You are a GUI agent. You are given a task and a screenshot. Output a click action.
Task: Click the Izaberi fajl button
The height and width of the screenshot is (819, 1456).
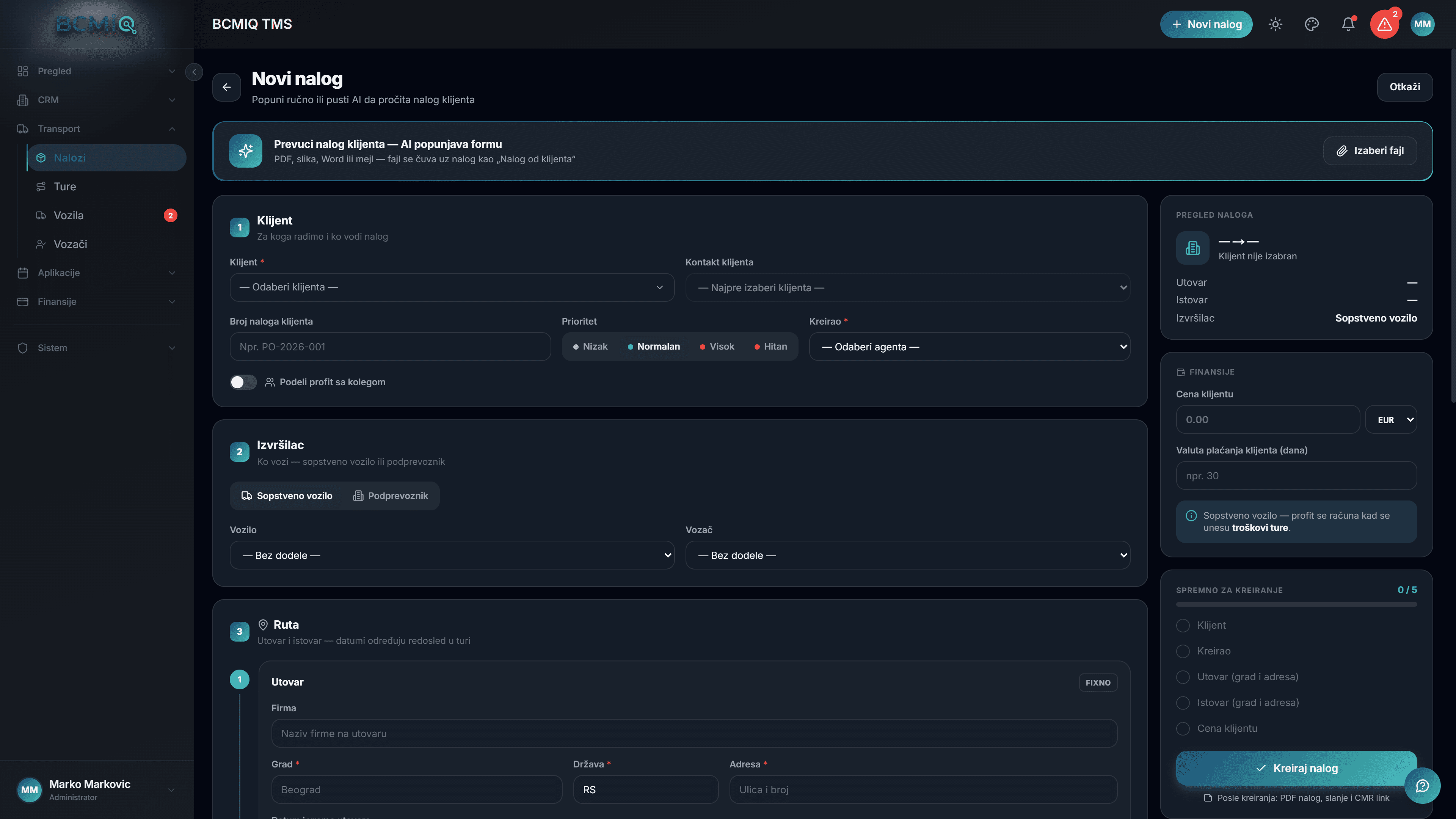click(x=1370, y=151)
